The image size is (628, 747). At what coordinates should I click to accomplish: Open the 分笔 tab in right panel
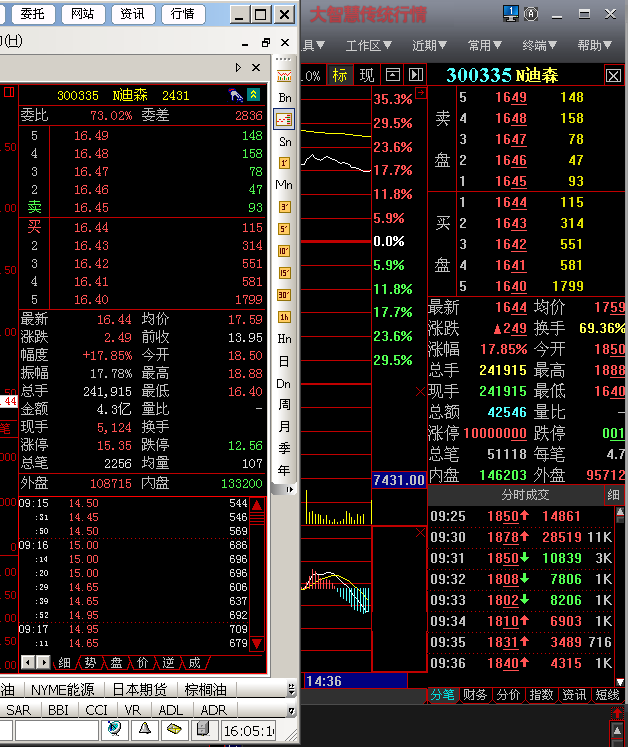pos(443,695)
